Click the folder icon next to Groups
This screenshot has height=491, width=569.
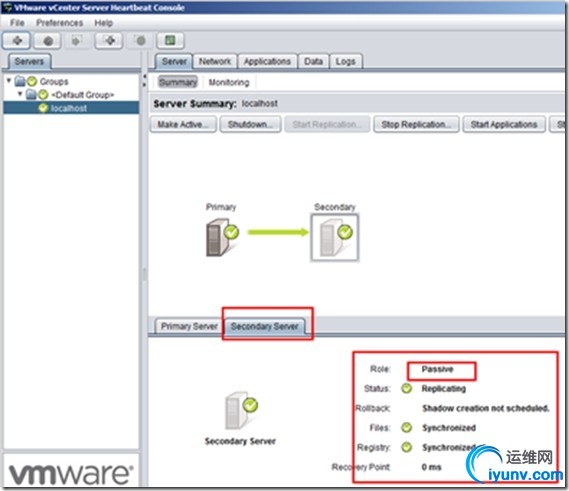(x=20, y=81)
